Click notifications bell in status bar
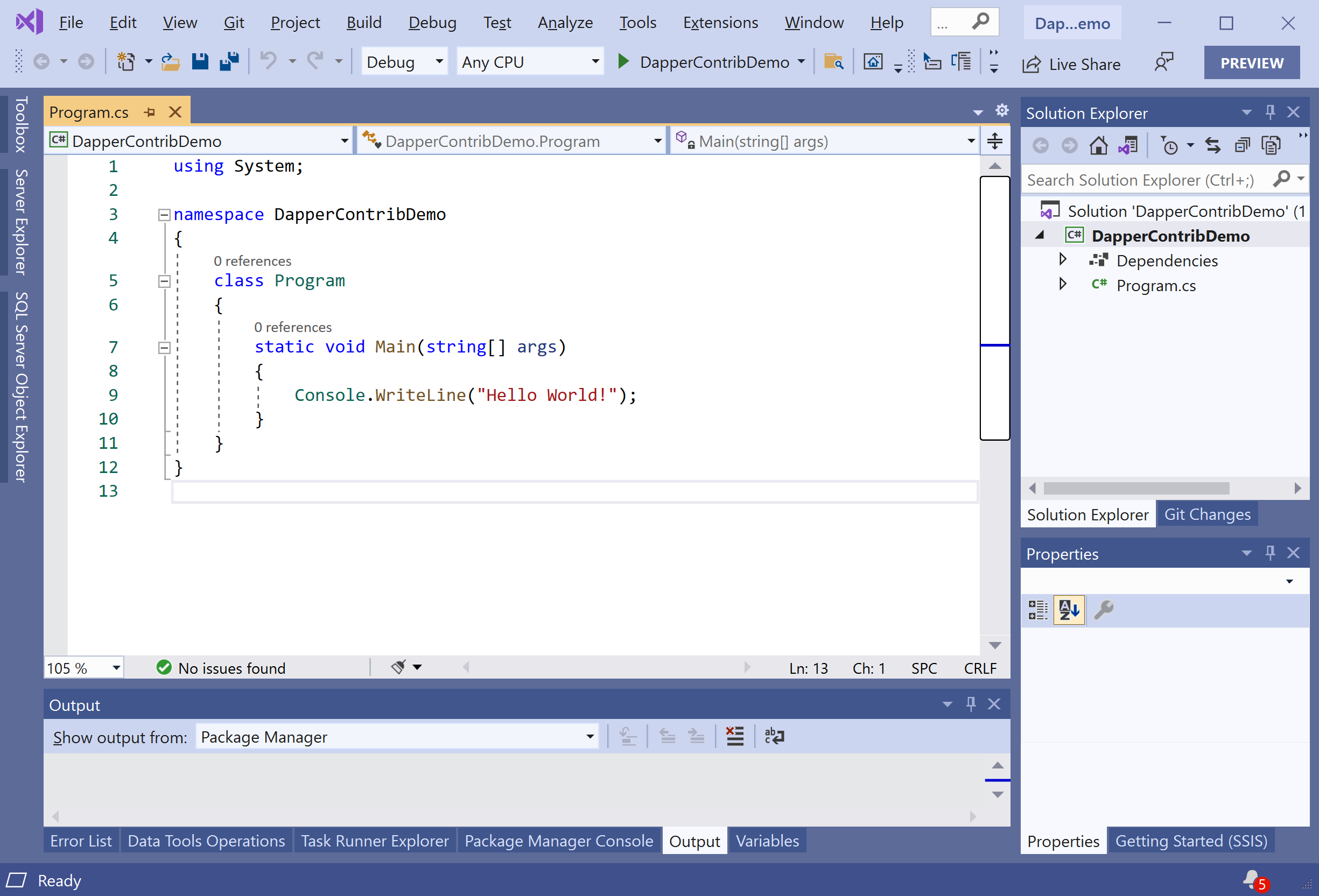Screen dimensions: 1319x896 pos(1252,879)
